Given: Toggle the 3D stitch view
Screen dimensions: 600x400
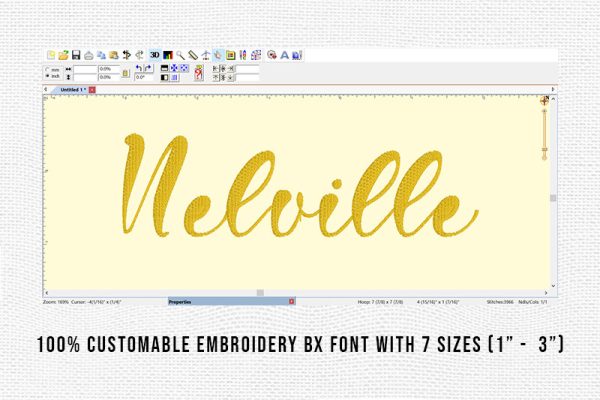Looking at the screenshot, I should pyautogui.click(x=155, y=55).
